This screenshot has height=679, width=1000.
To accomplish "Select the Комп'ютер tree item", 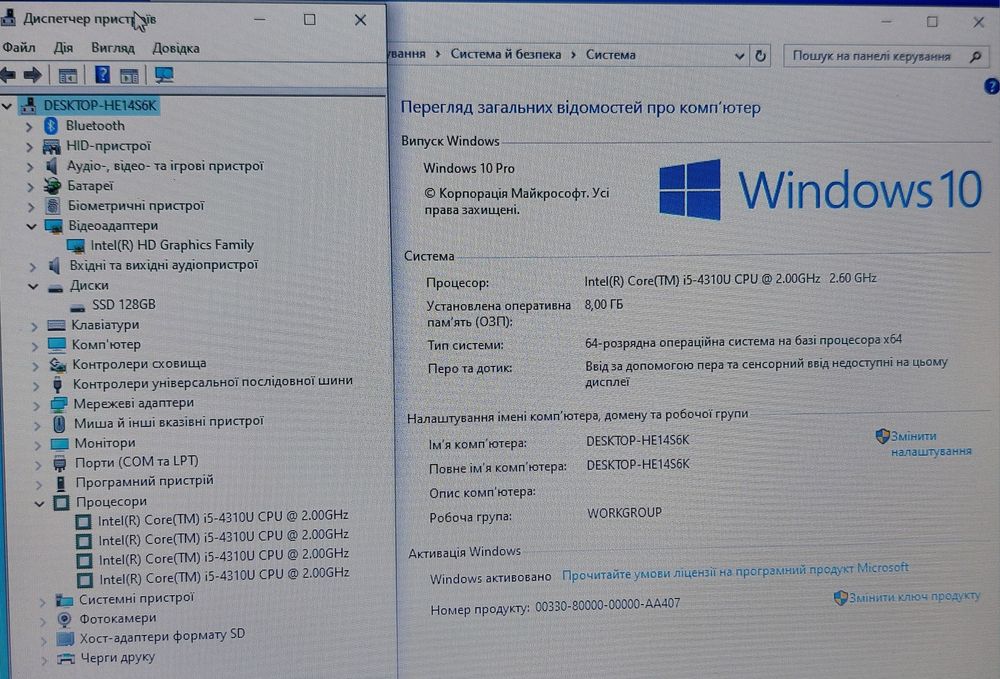I will coord(106,345).
